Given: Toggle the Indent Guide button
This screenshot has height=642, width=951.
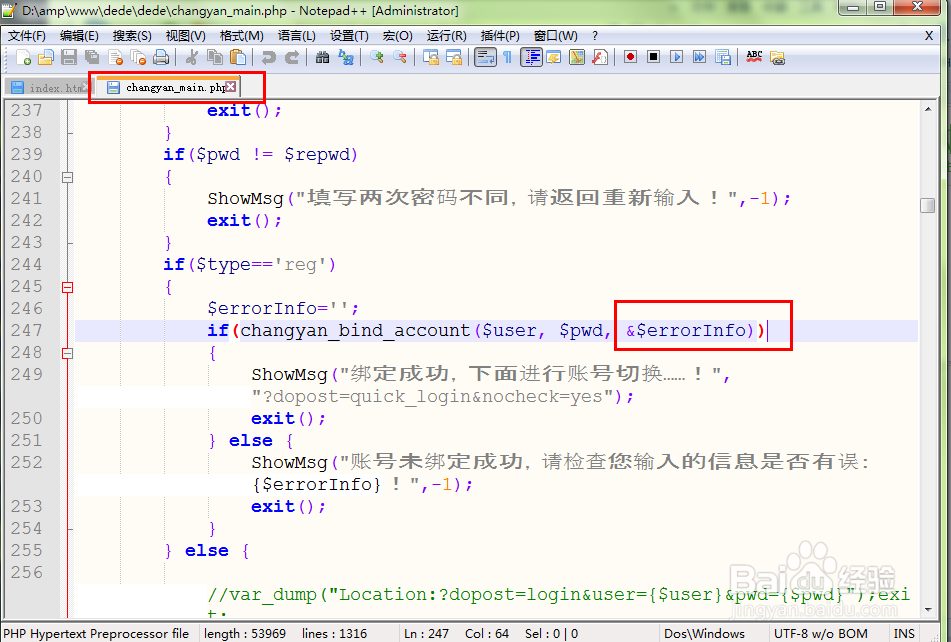Looking at the screenshot, I should (531, 58).
